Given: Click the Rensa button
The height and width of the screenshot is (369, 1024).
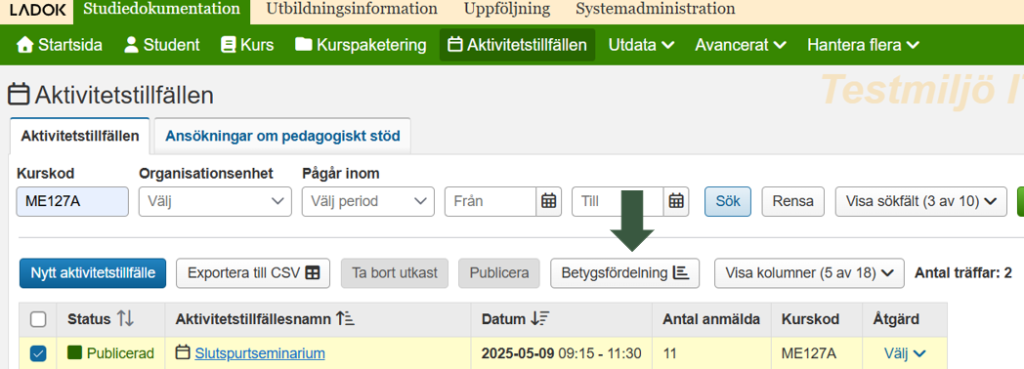Looking at the screenshot, I should point(793,201).
